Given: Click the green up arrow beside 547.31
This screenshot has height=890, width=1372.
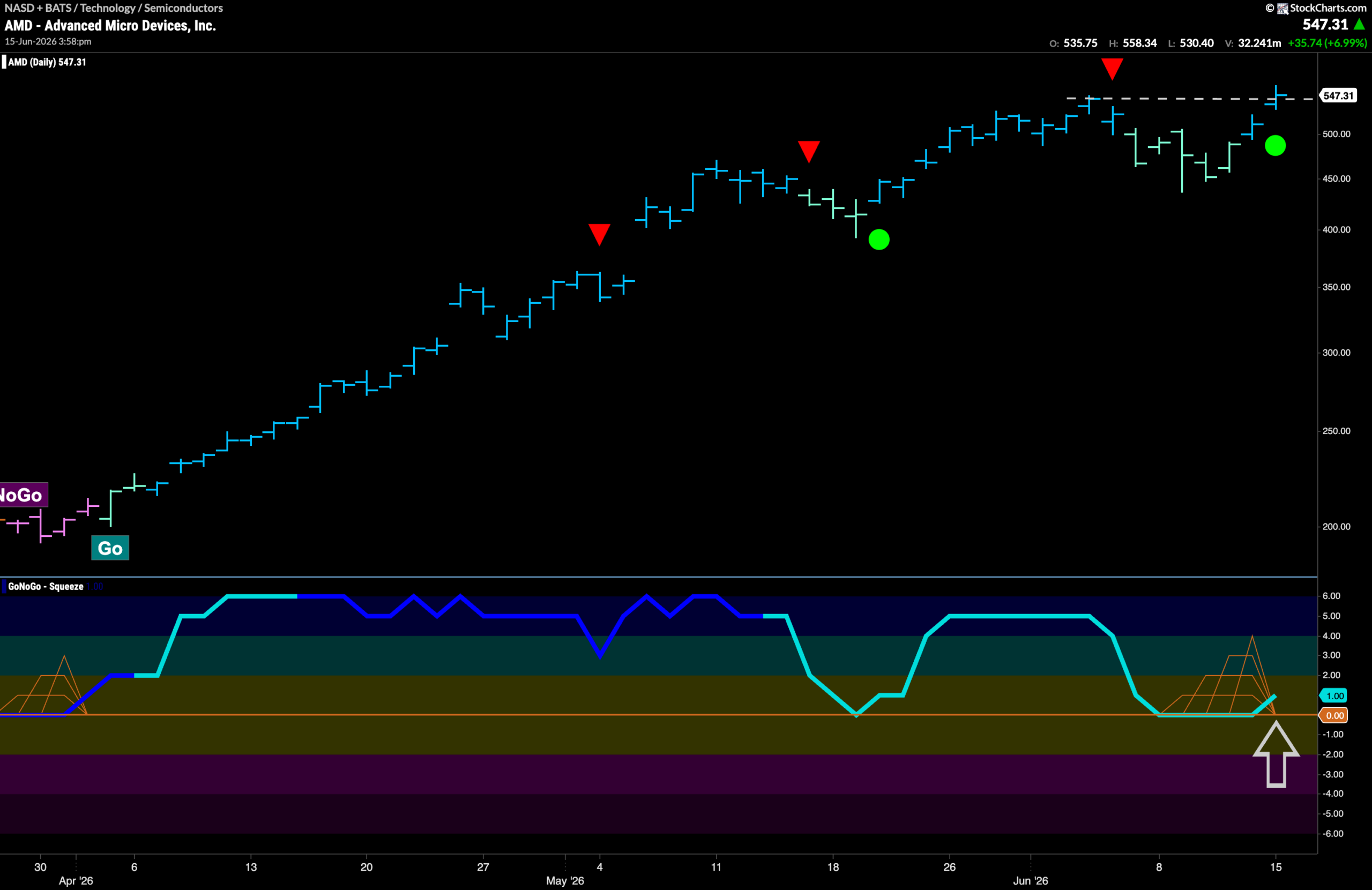Looking at the screenshot, I should click(1359, 24).
